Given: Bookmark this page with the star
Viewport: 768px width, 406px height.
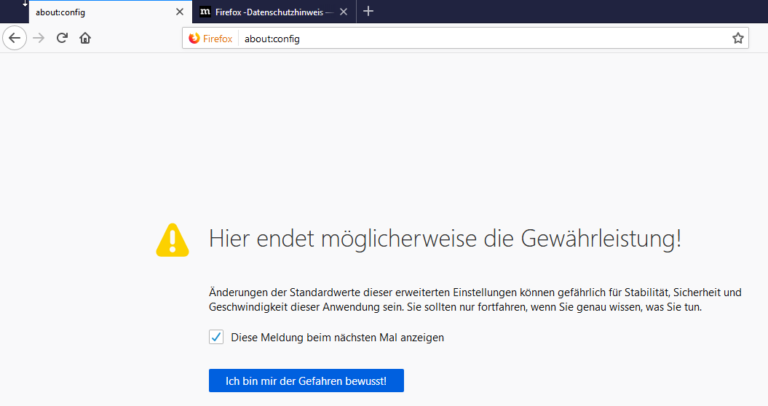Looking at the screenshot, I should [738, 38].
